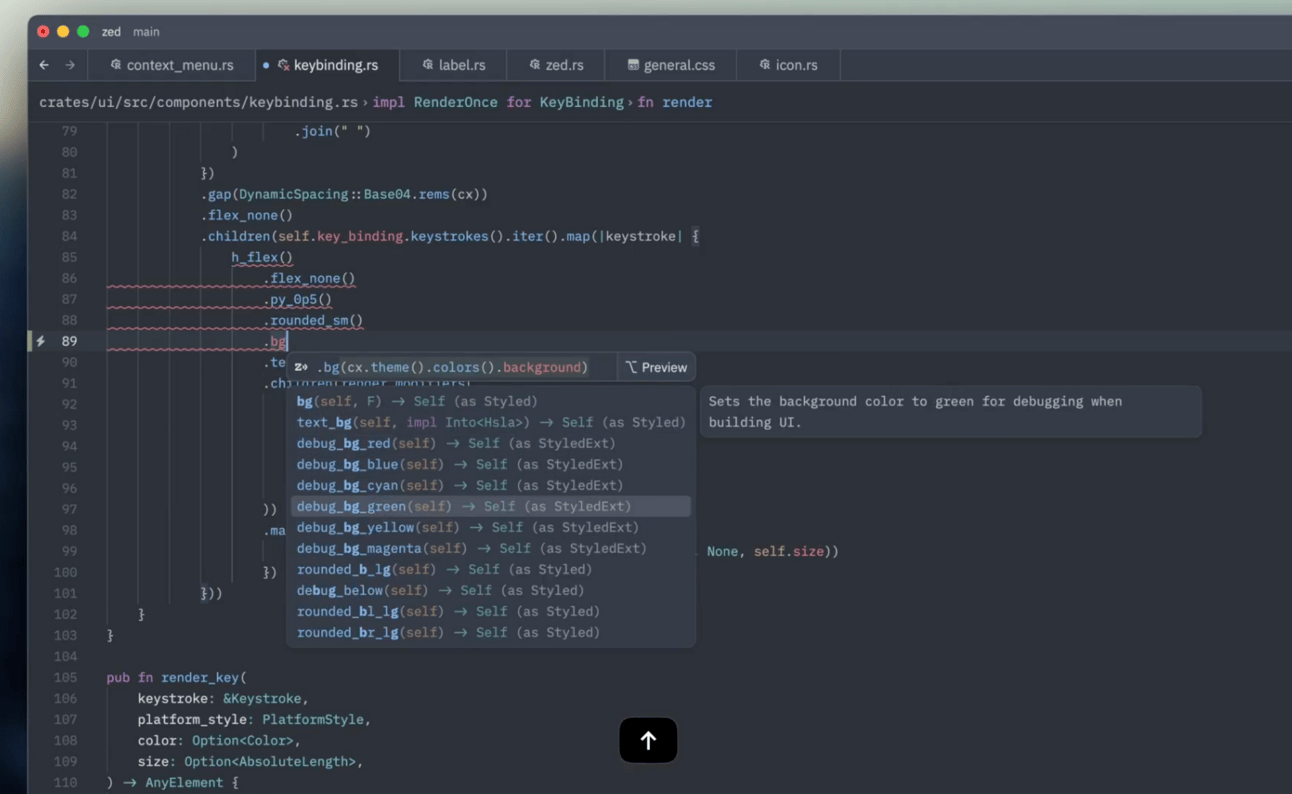Switch to the zed.rs tab
Viewport: 1292px width, 794px height.
(x=556, y=65)
